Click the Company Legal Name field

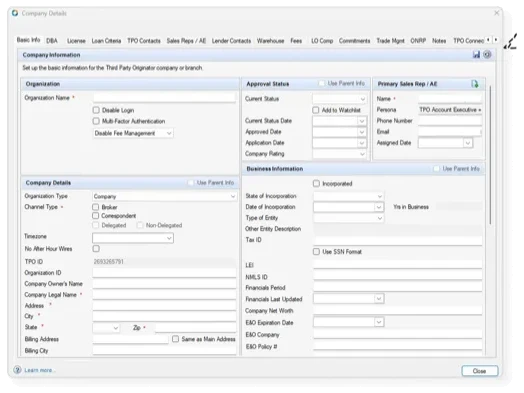click(164, 294)
